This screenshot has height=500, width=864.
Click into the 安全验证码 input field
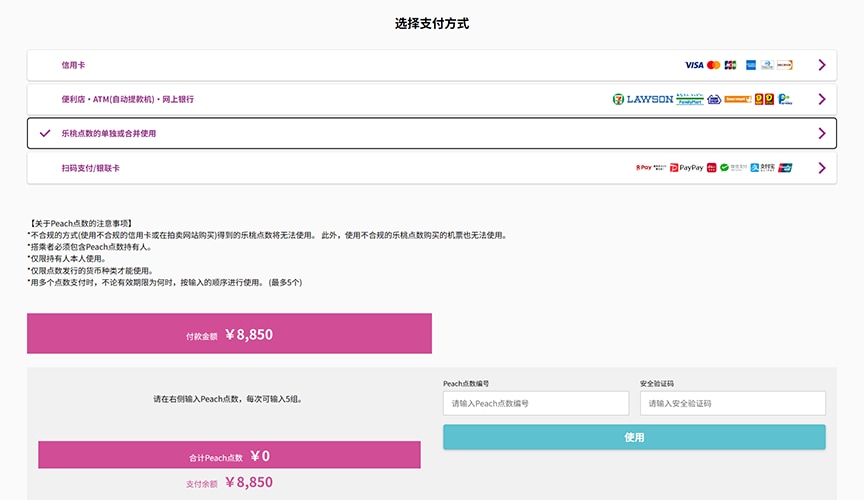click(732, 403)
